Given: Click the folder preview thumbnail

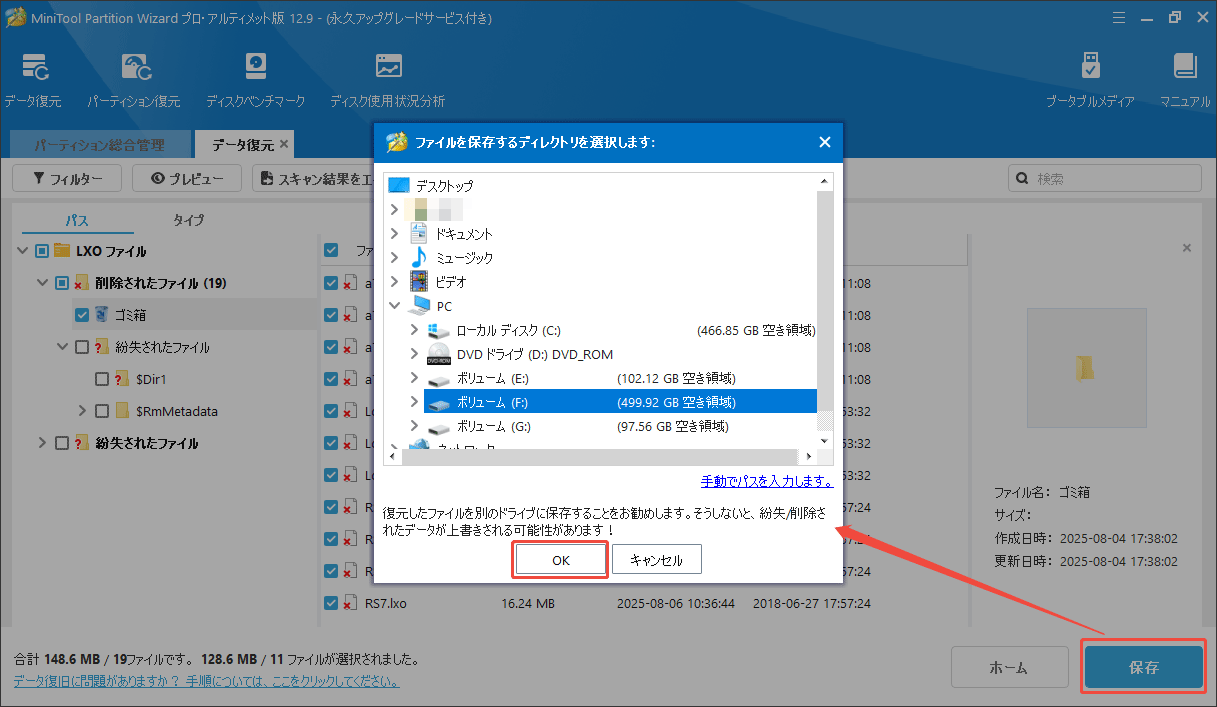Looking at the screenshot, I should pos(1085,367).
